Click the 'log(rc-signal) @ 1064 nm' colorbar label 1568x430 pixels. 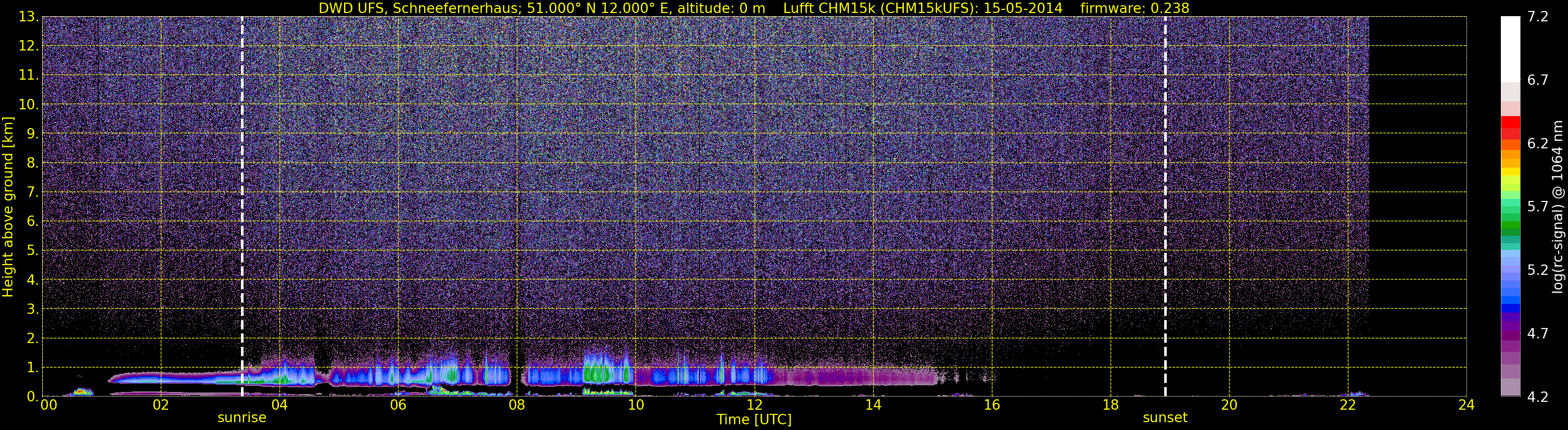tap(1558, 207)
